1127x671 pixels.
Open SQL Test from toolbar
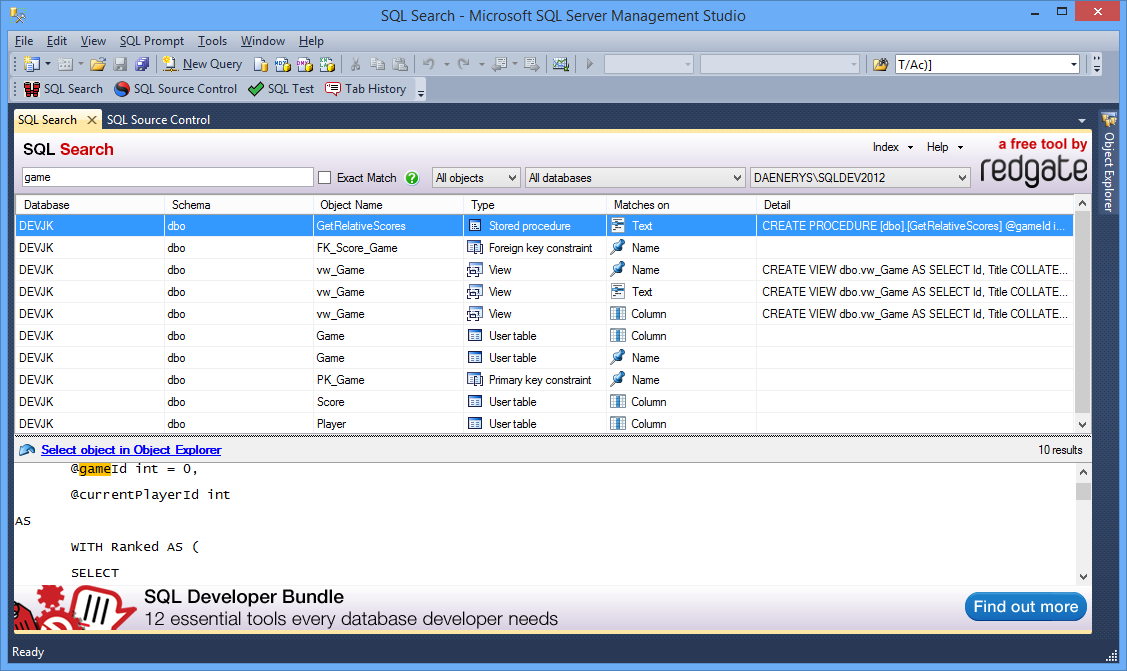tap(281, 89)
